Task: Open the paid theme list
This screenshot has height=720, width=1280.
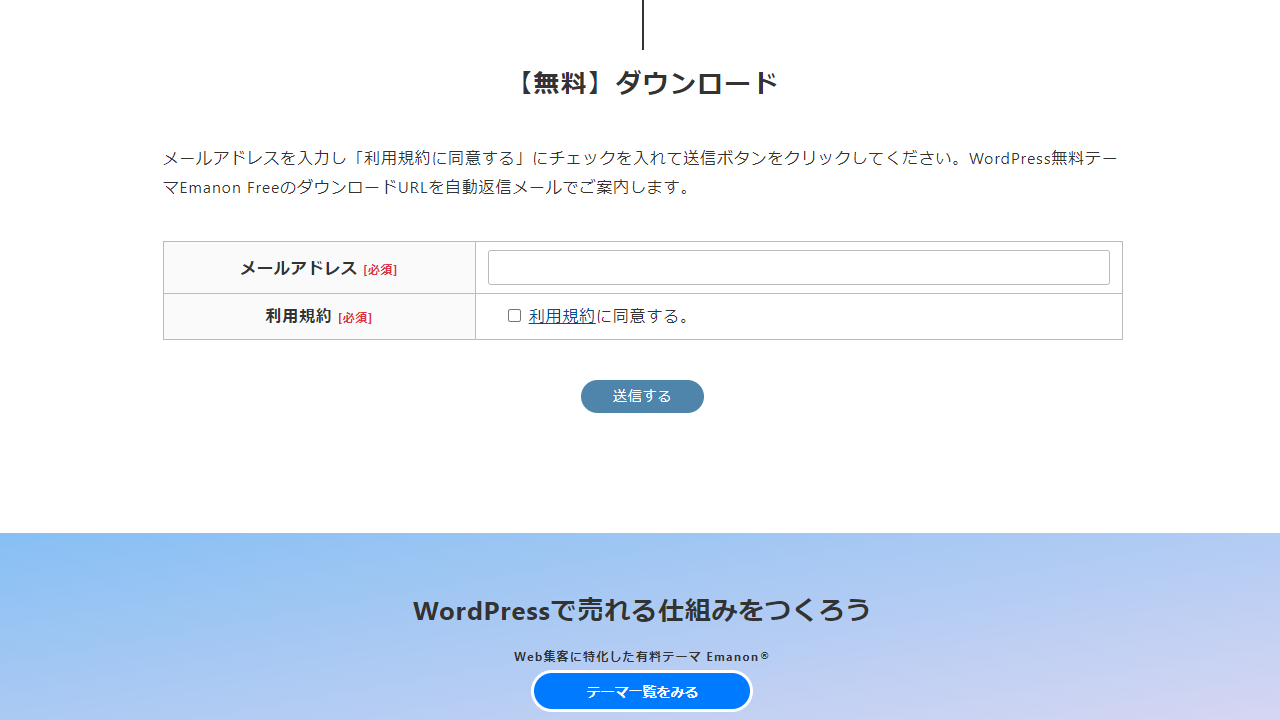Action: pos(642,691)
